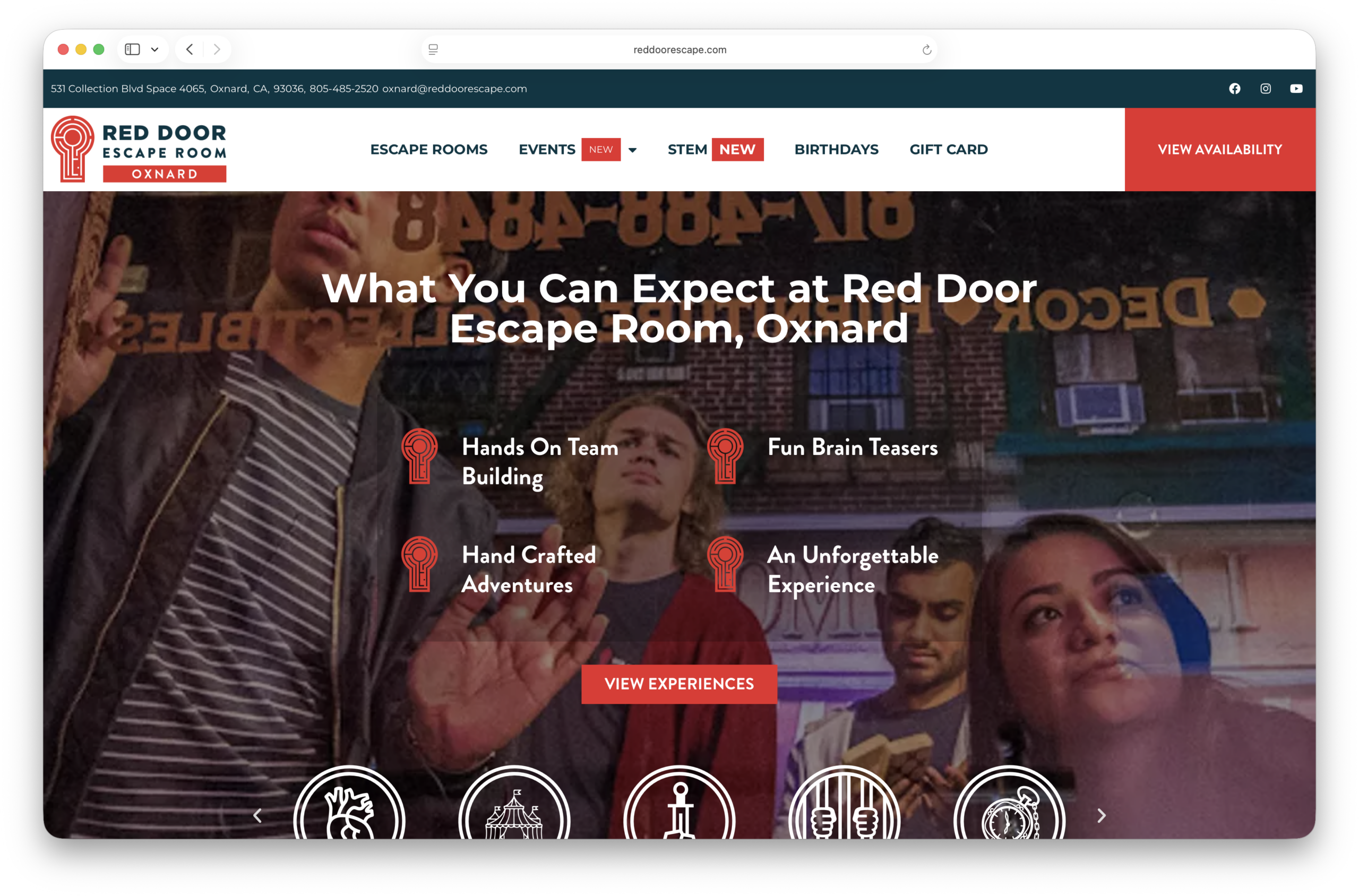Click the Hand Crafted Adventures text
This screenshot has height=896, width=1359.
tap(528, 570)
